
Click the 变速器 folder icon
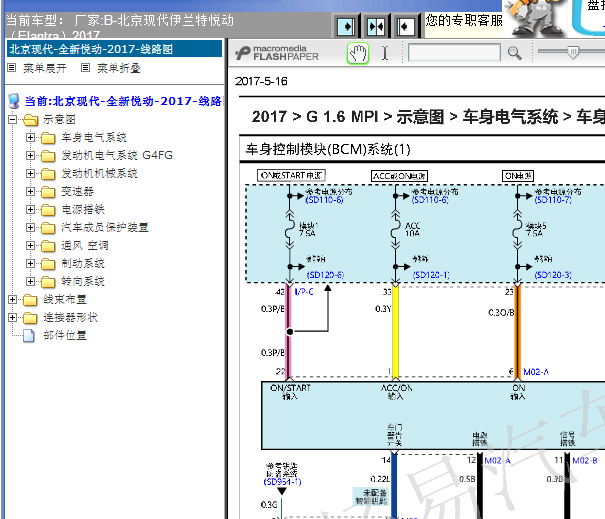pyautogui.click(x=48, y=192)
